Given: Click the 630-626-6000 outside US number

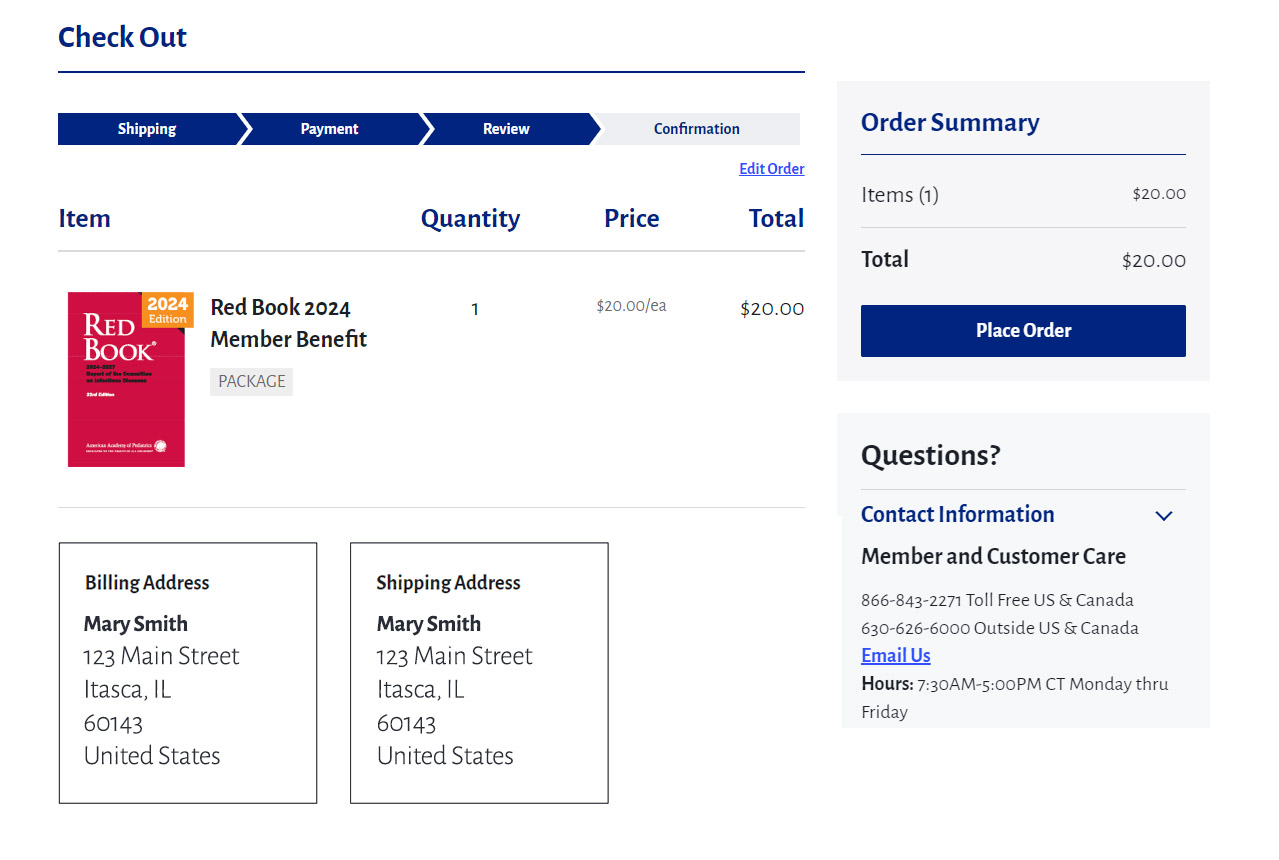Looking at the screenshot, I should [x=915, y=628].
